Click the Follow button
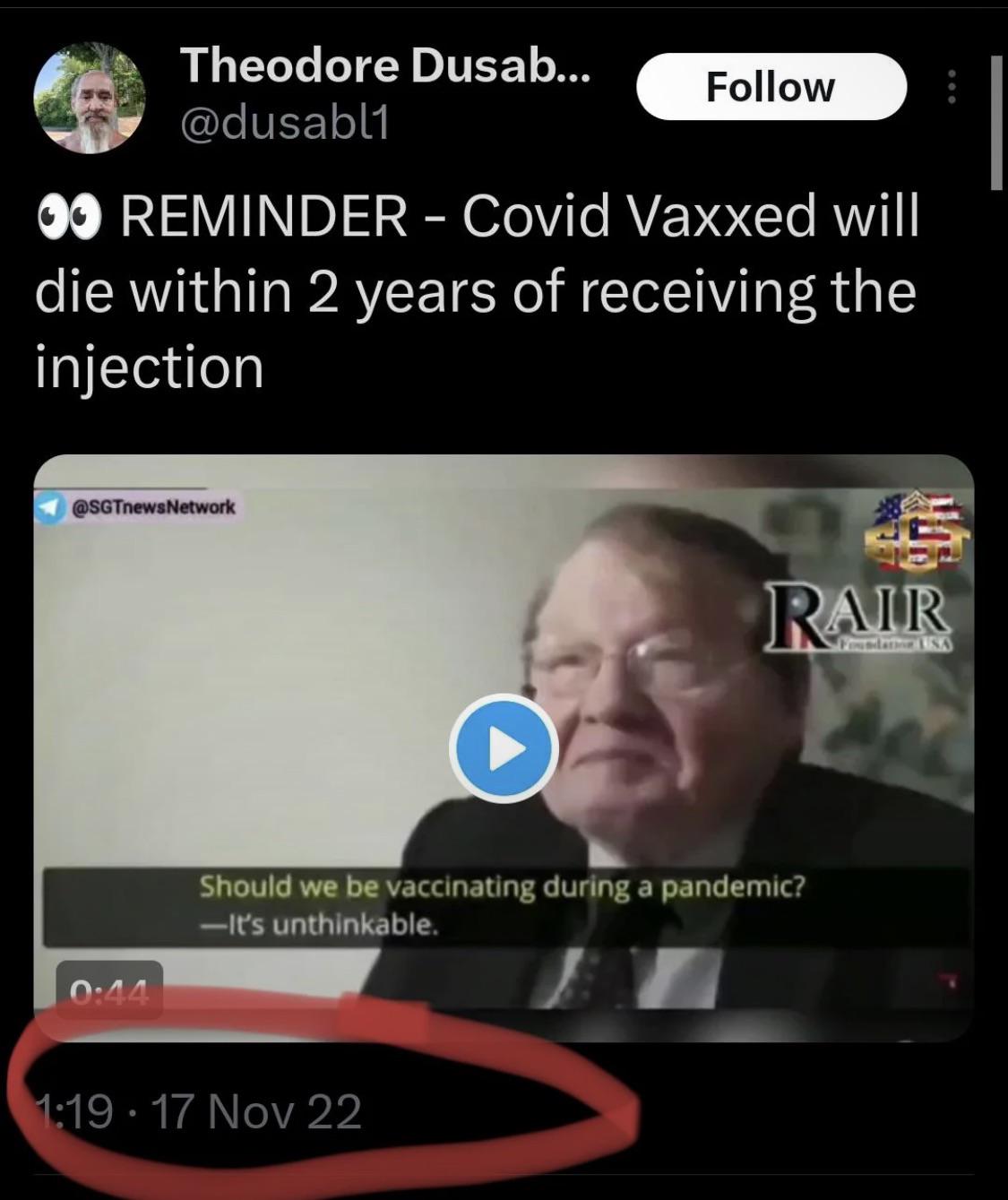1008x1200 pixels. [x=771, y=87]
